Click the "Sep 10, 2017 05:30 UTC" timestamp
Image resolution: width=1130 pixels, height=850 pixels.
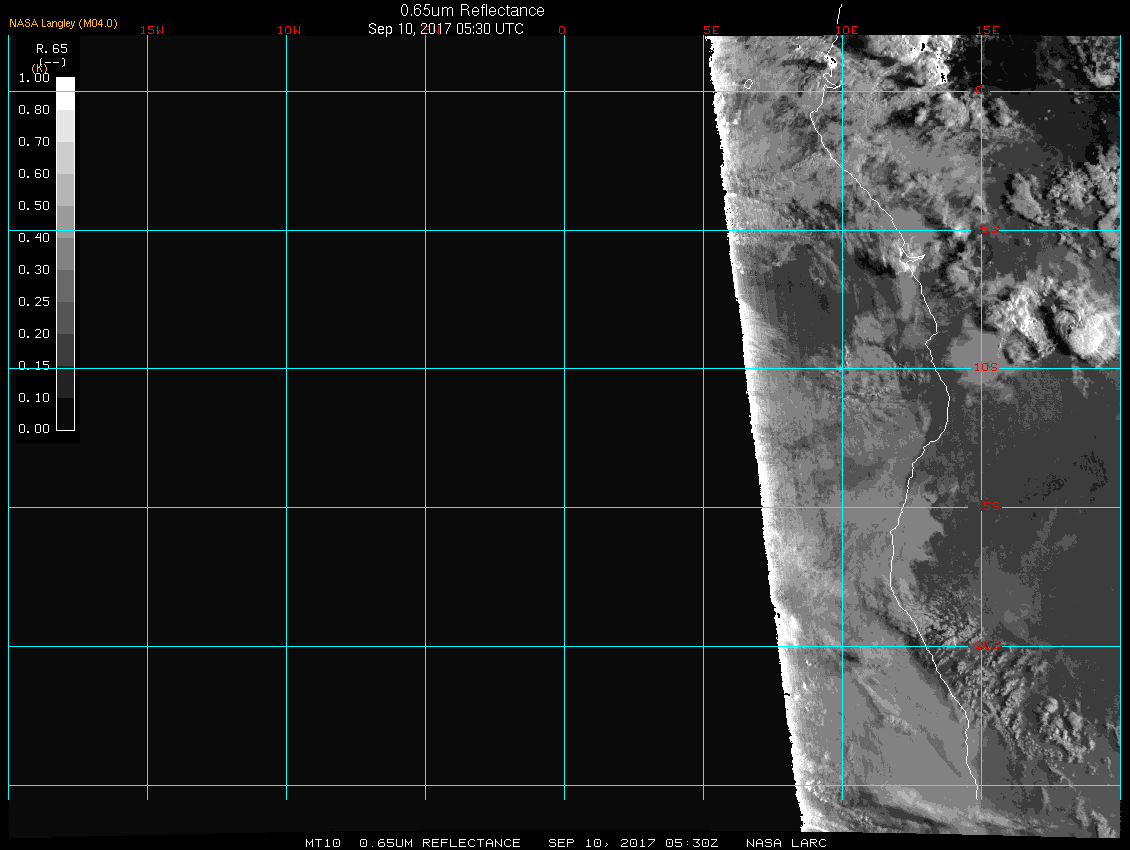pyautogui.click(x=446, y=29)
